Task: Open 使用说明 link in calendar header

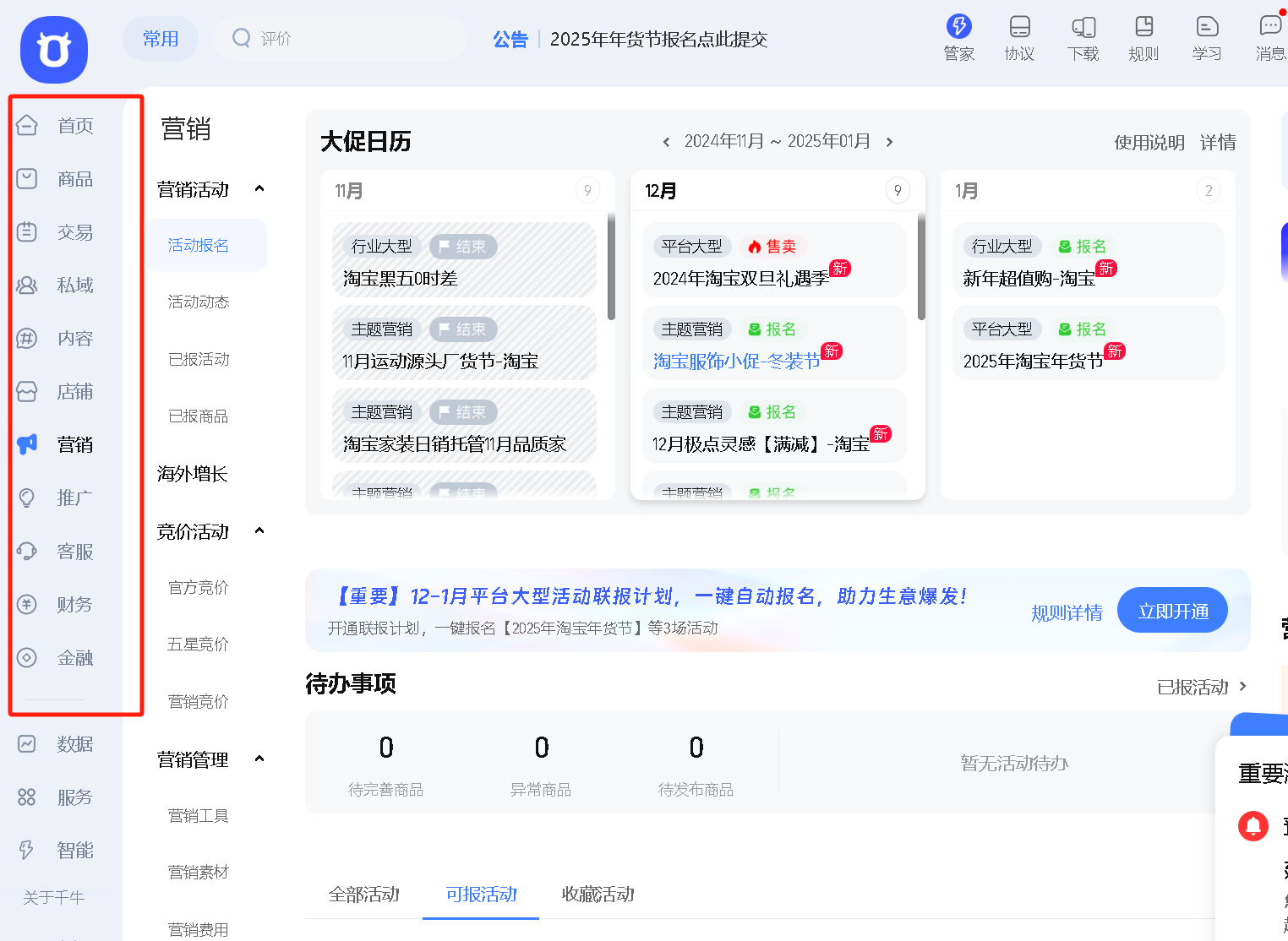Action: tap(1149, 143)
